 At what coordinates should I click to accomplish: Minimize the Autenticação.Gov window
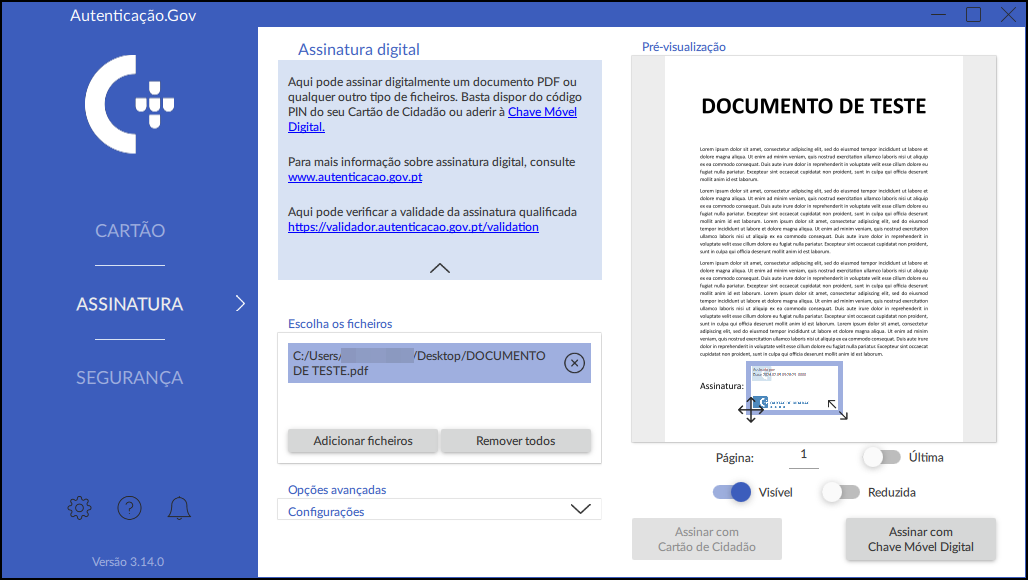pos(939,14)
